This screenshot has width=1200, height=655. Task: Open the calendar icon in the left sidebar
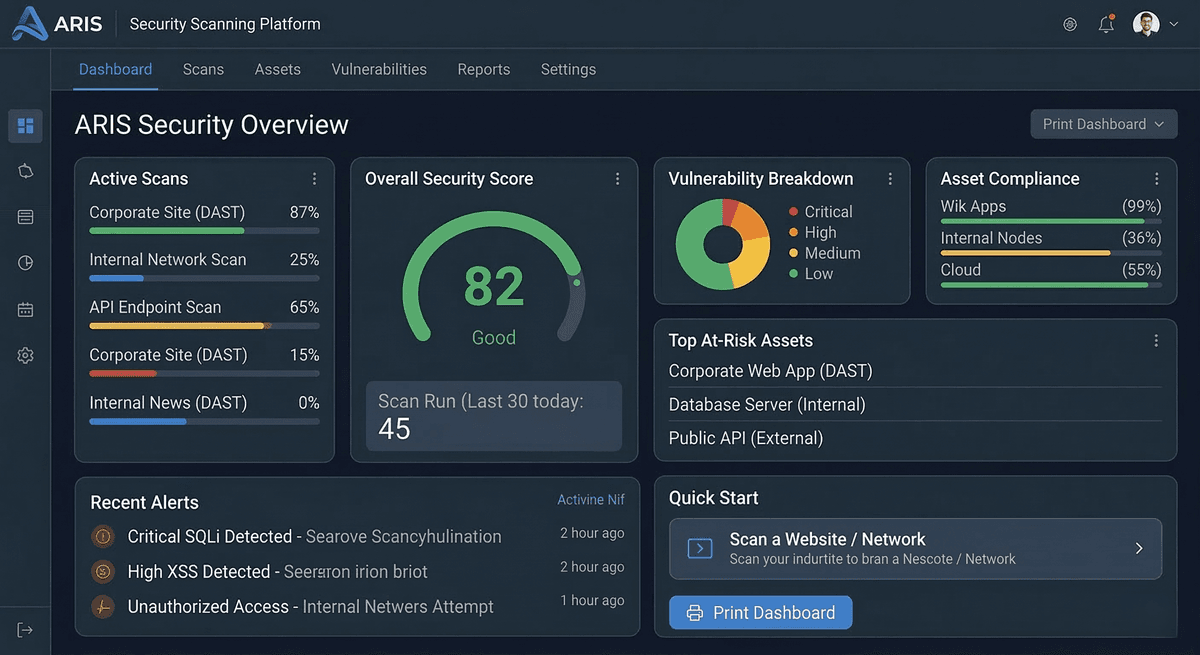[25, 309]
